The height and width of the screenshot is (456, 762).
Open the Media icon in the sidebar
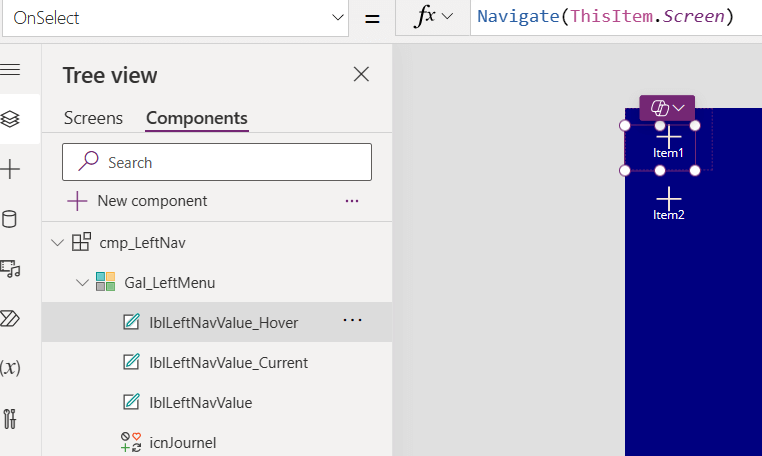10,269
